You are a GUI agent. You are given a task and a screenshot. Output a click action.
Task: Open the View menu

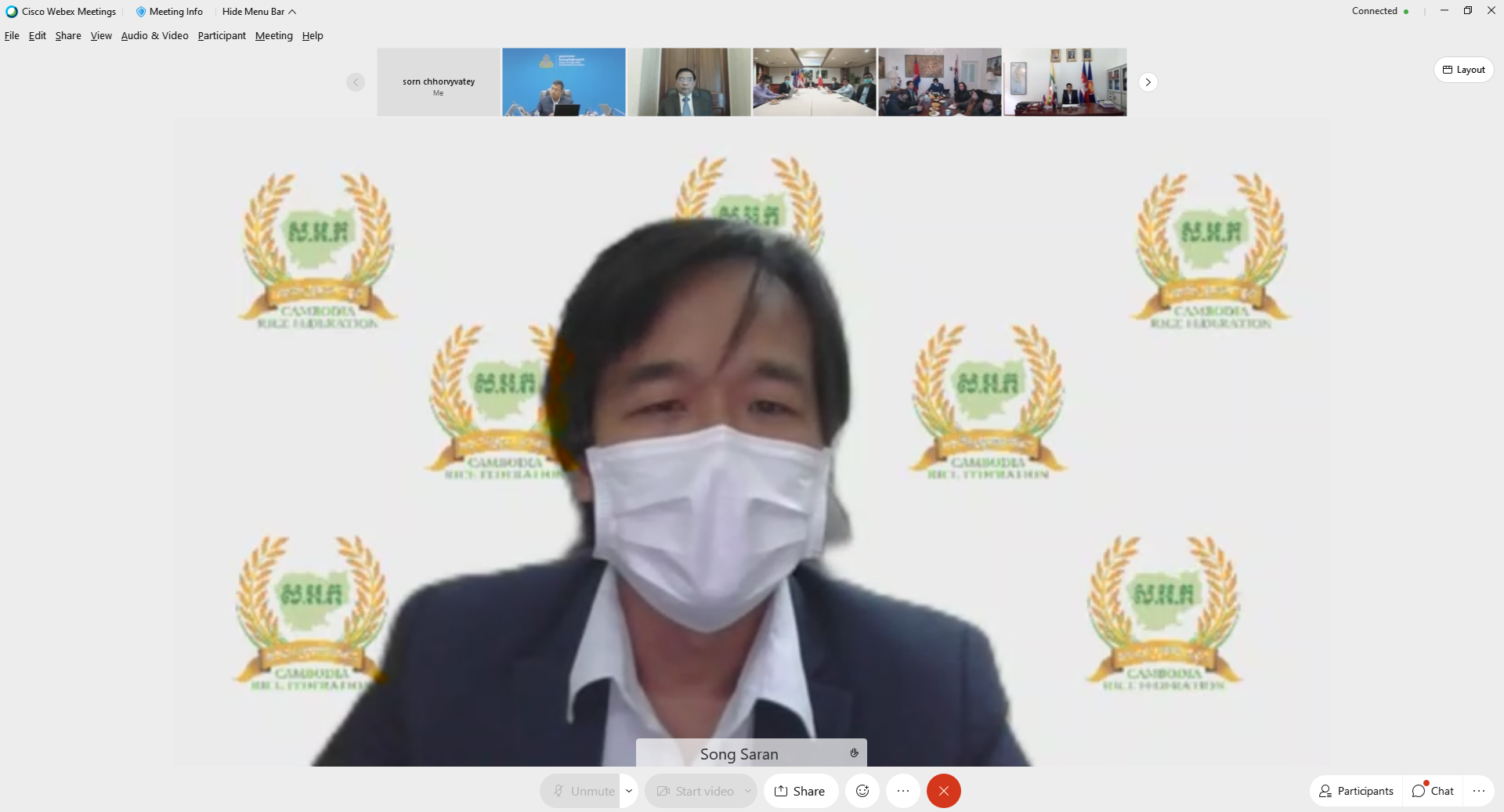click(x=101, y=36)
